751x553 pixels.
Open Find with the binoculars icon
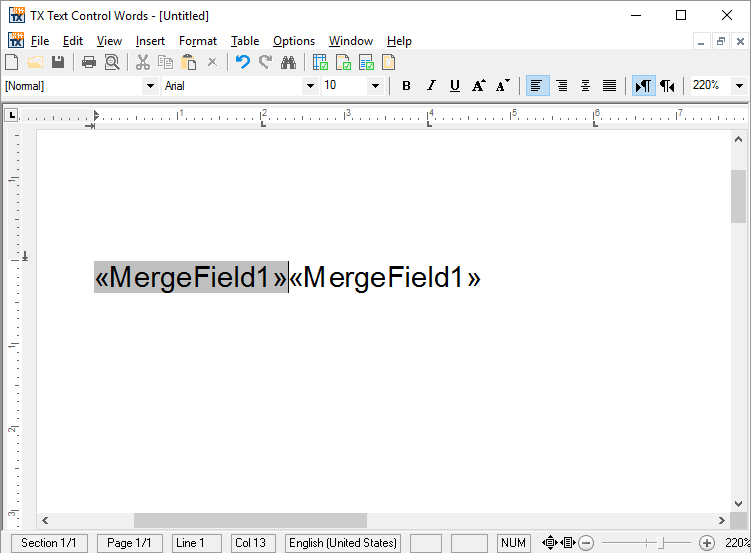pos(288,62)
